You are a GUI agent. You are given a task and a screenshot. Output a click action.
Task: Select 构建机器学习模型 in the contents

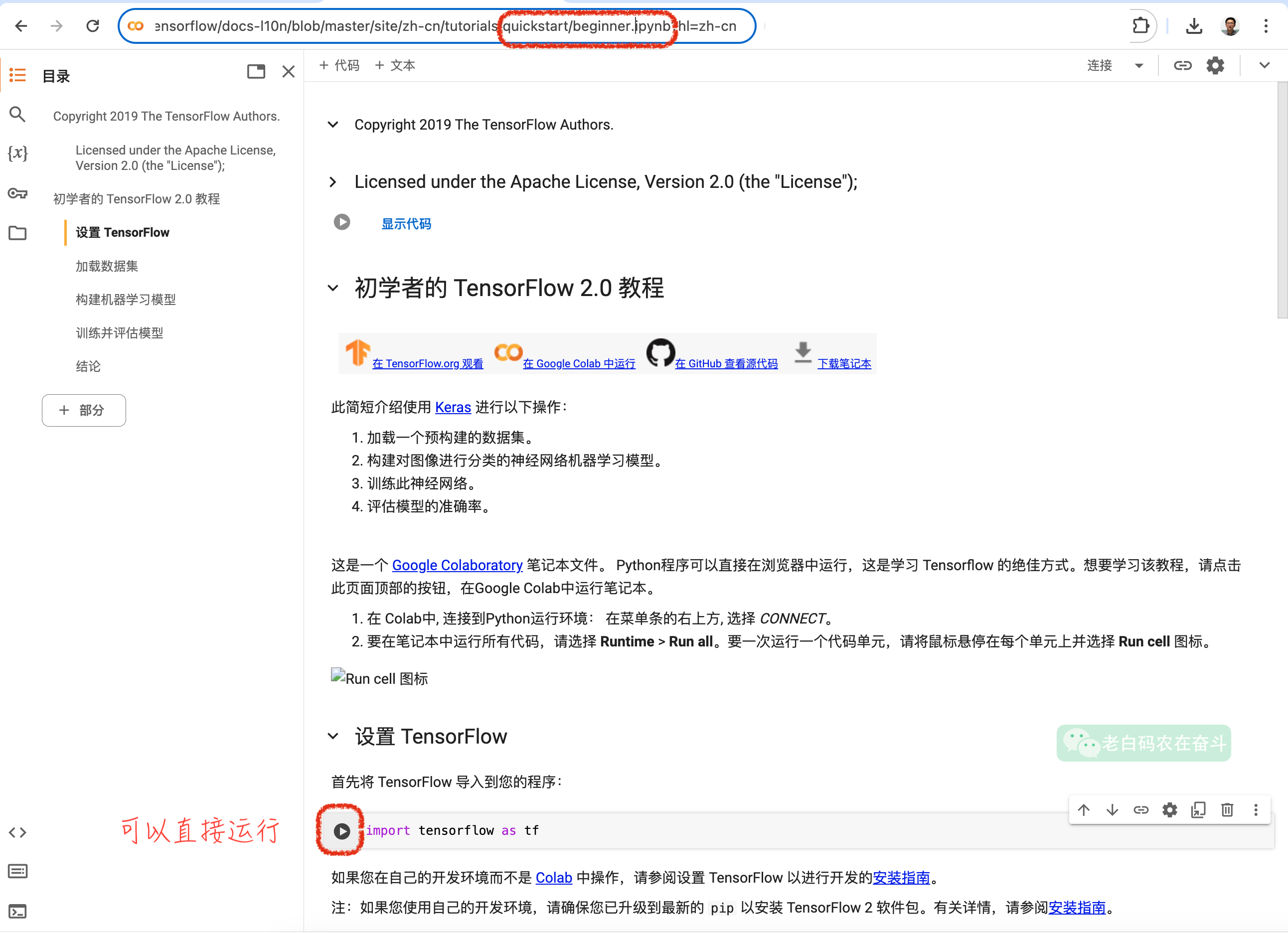[x=126, y=299]
